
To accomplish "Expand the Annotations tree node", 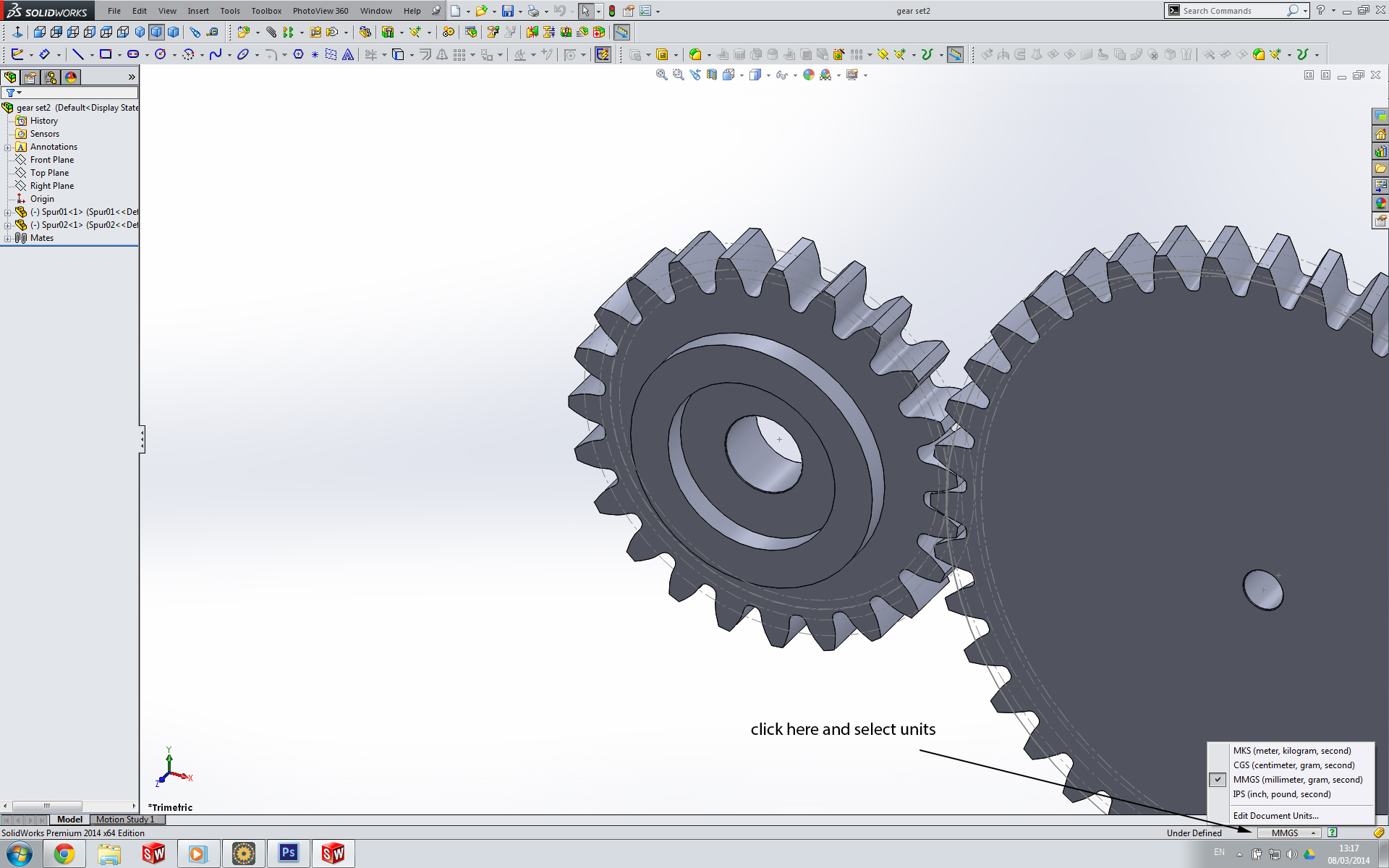I will point(8,148).
